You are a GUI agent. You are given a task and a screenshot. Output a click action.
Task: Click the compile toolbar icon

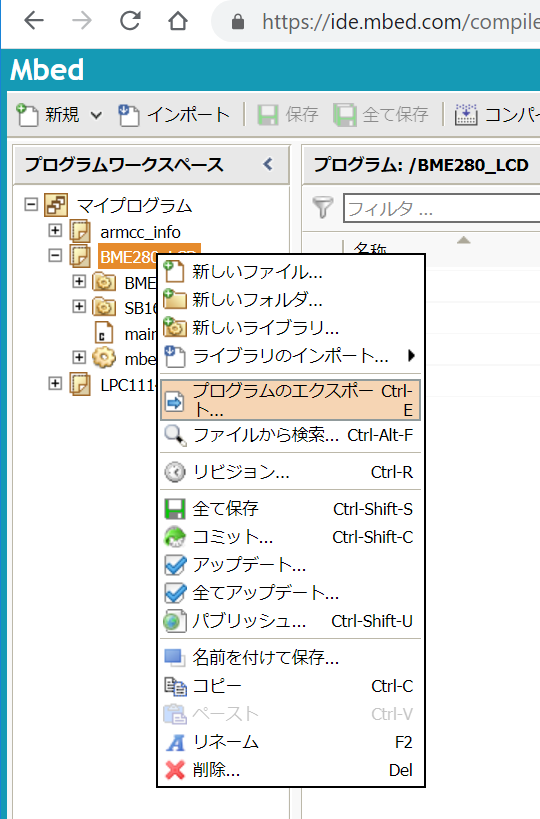466,114
